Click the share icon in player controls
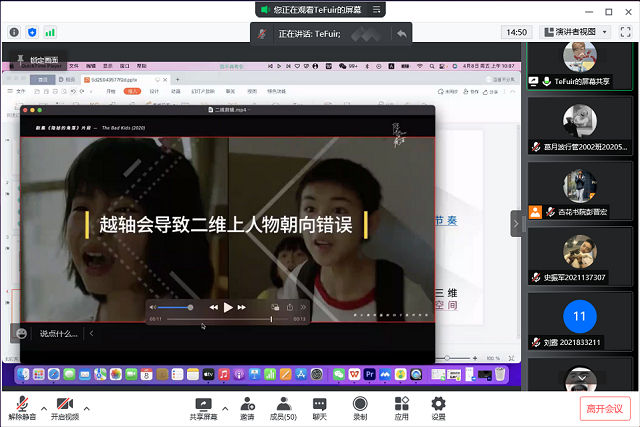The height and width of the screenshot is (427, 640). (x=290, y=307)
